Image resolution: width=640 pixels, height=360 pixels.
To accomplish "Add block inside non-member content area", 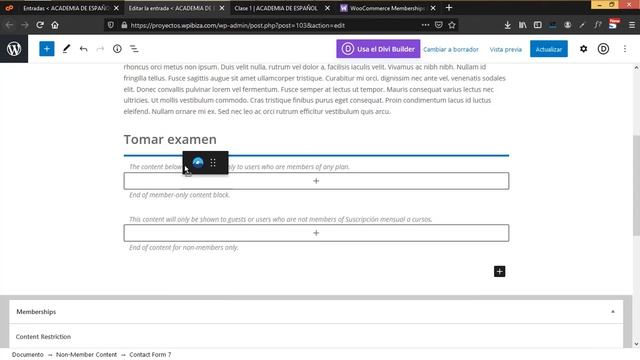I will (316, 233).
